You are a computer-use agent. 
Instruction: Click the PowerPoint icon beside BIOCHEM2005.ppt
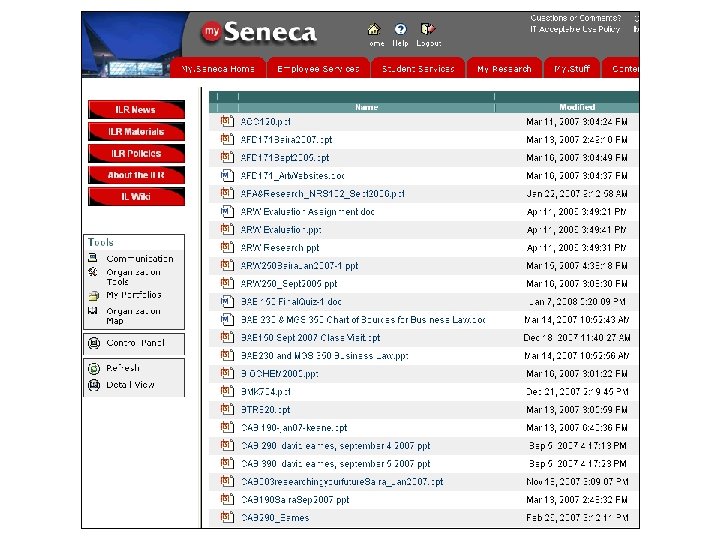[227, 373]
